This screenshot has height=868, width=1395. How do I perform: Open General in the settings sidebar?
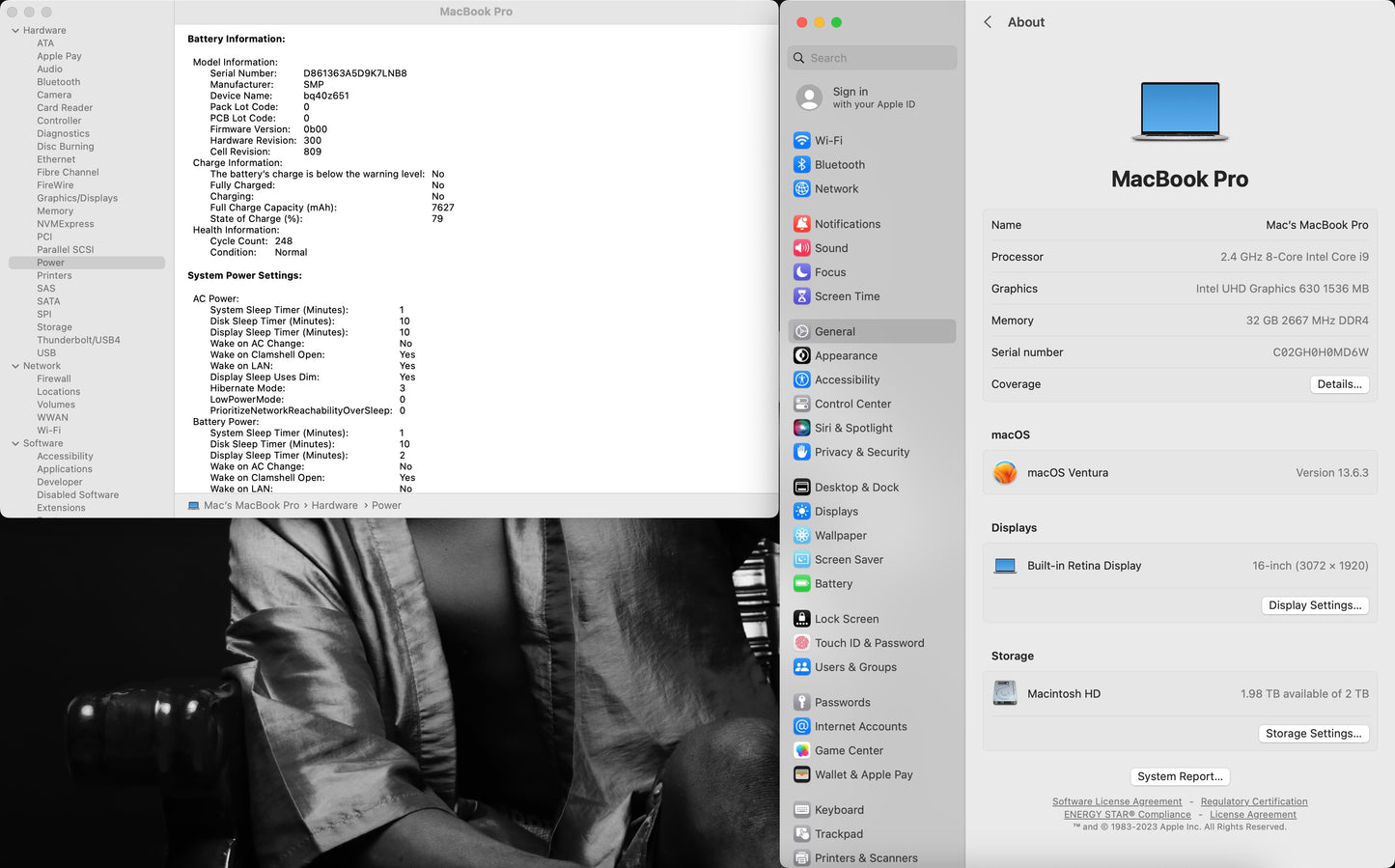872,331
